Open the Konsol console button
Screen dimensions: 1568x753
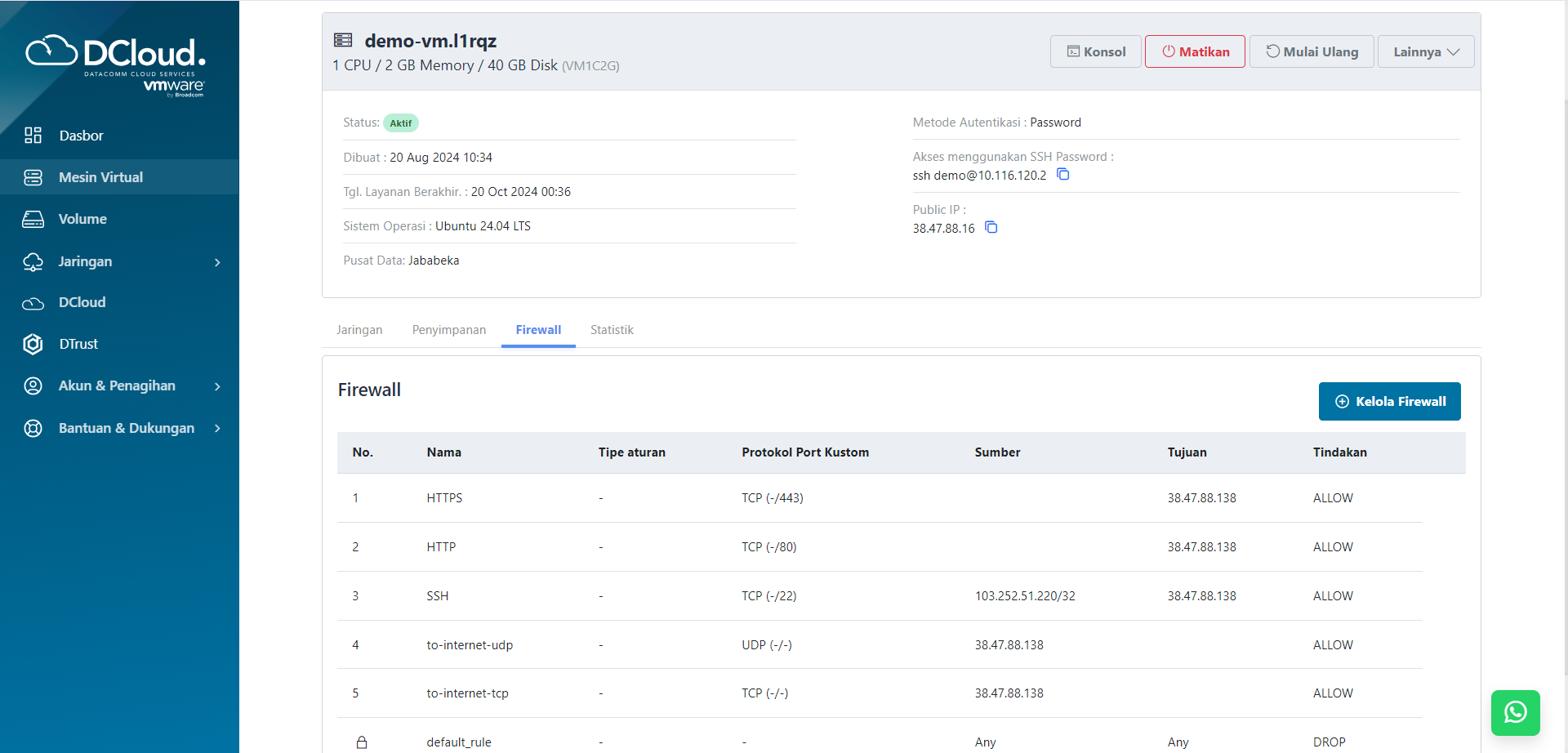coord(1095,51)
